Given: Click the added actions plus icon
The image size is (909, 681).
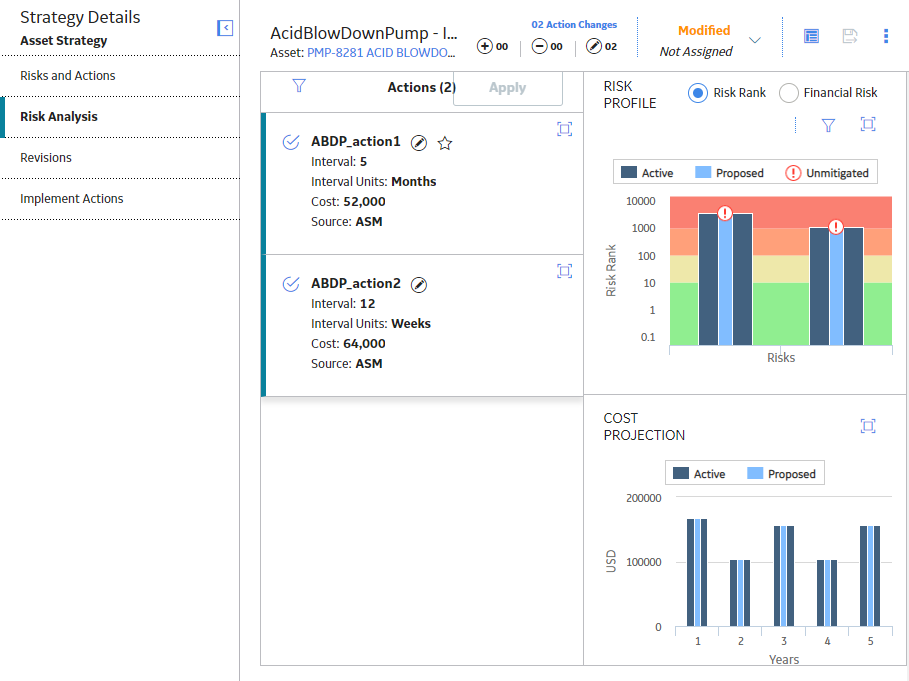Looking at the screenshot, I should (485, 46).
